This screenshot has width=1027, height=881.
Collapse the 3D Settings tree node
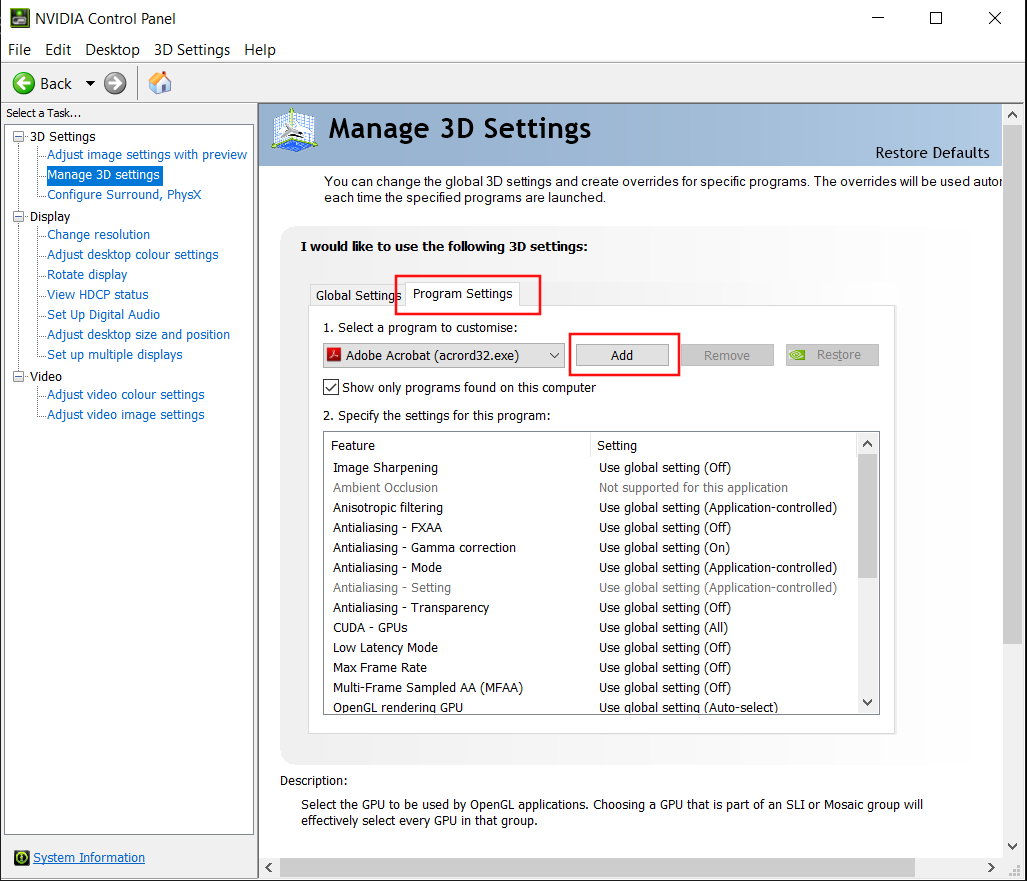(x=18, y=136)
